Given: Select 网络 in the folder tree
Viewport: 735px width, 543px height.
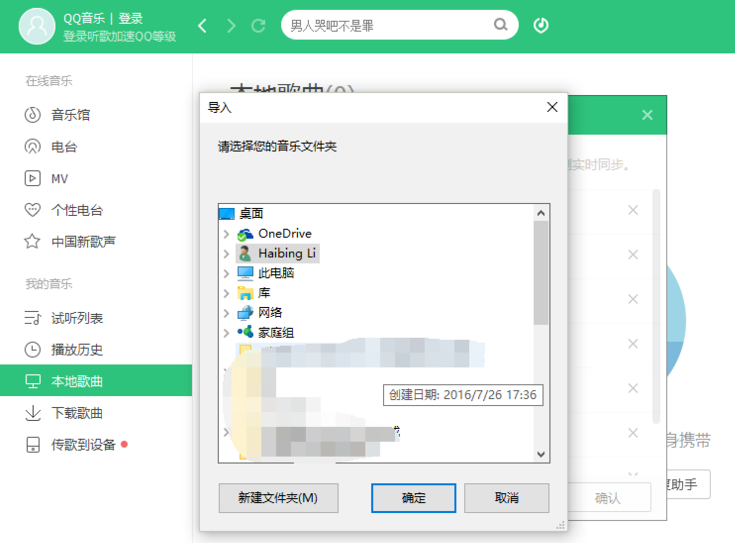Looking at the screenshot, I should [270, 313].
